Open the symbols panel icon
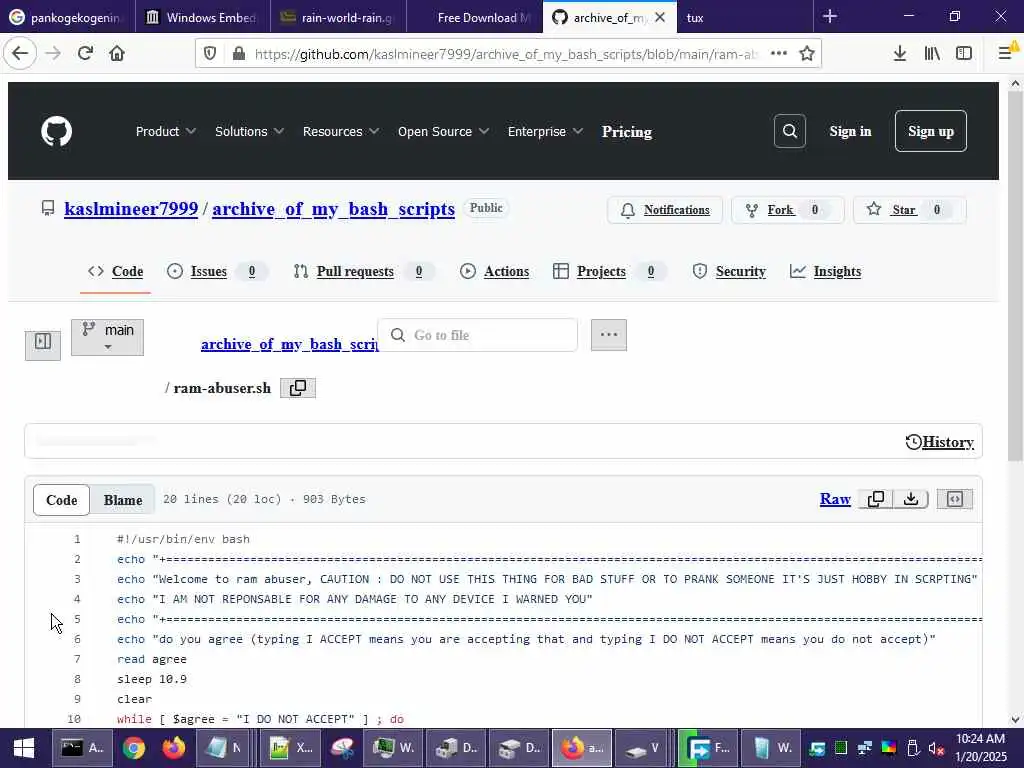The width and height of the screenshot is (1024, 768). click(955, 499)
